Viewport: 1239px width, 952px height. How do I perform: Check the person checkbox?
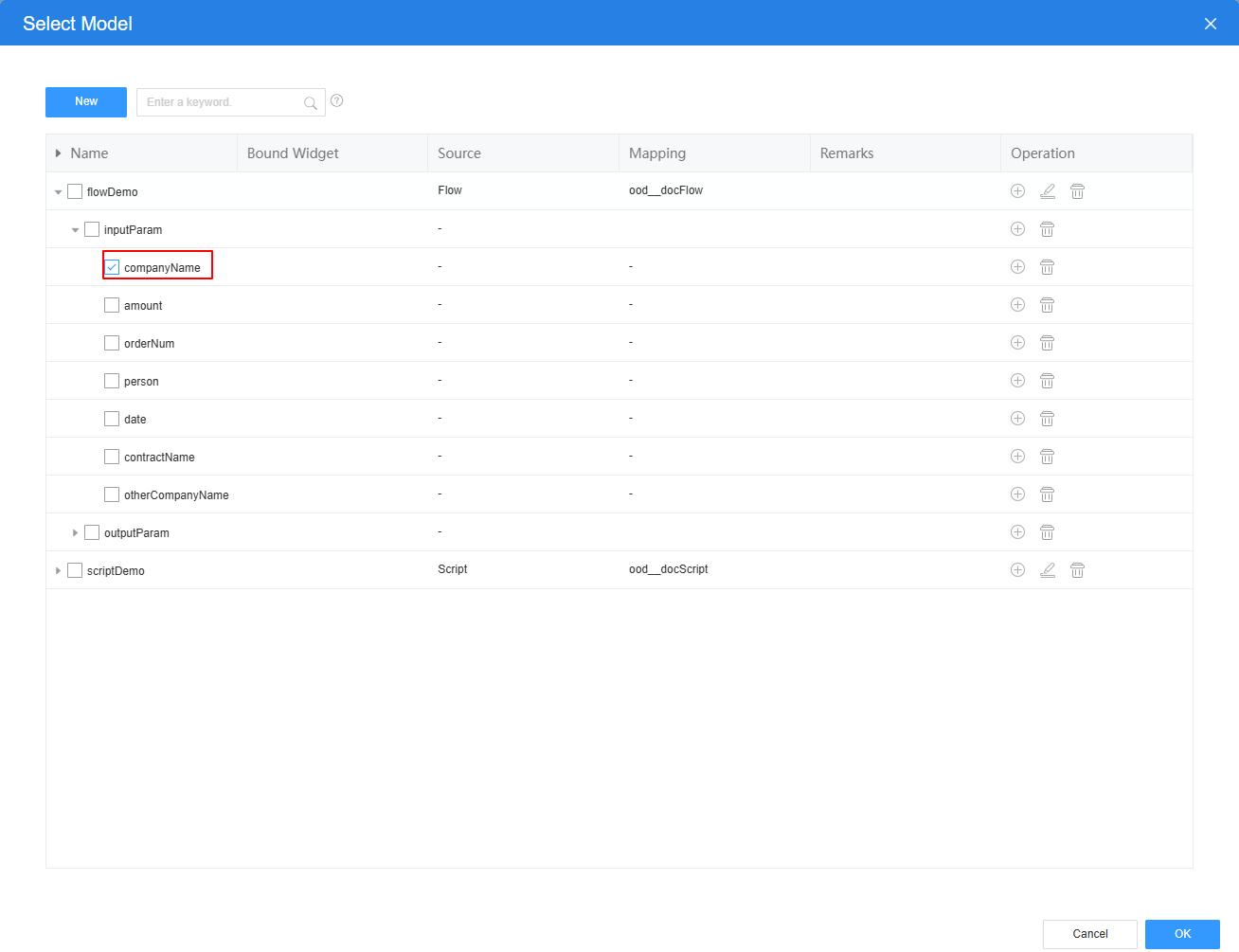click(x=112, y=381)
